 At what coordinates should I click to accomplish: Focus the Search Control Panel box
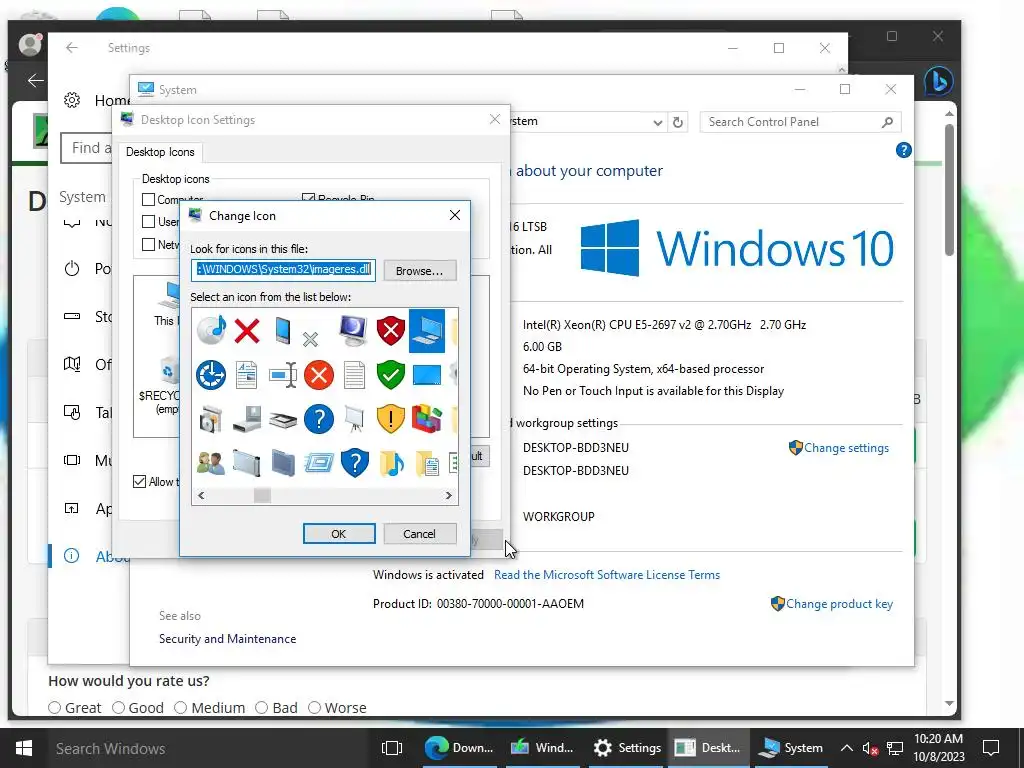coord(801,122)
